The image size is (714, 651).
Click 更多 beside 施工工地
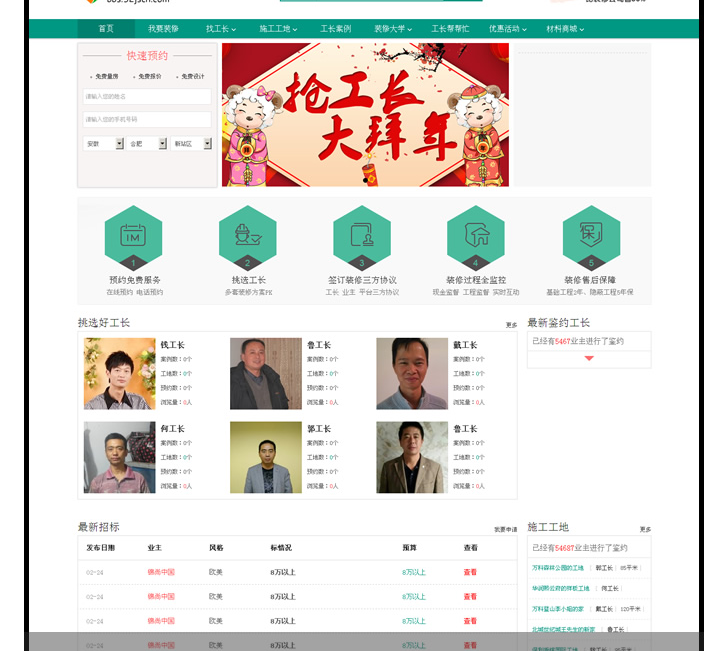(645, 529)
